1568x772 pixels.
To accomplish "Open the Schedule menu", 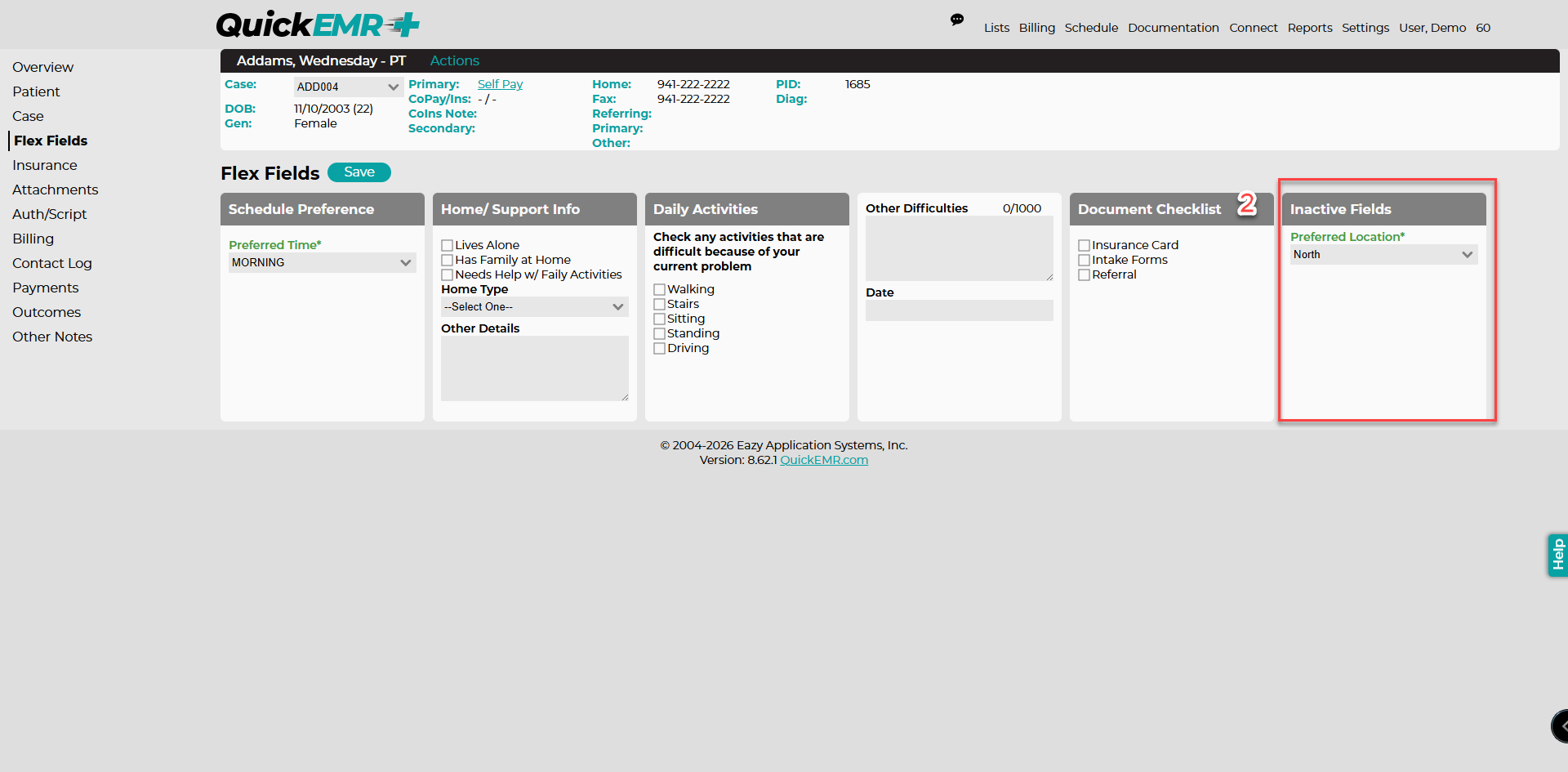I will click(1091, 28).
